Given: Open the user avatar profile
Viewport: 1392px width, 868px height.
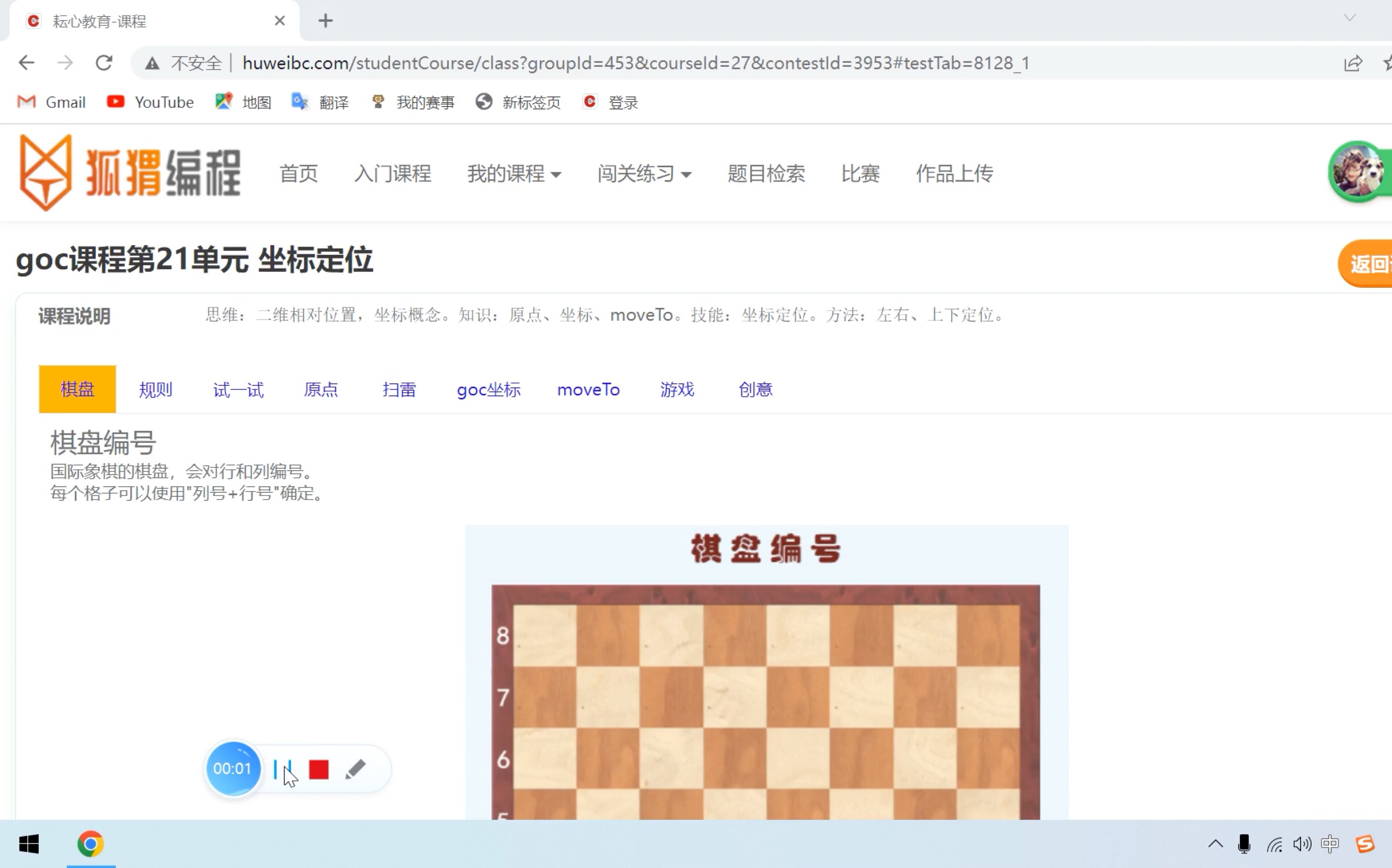Looking at the screenshot, I should [1357, 171].
